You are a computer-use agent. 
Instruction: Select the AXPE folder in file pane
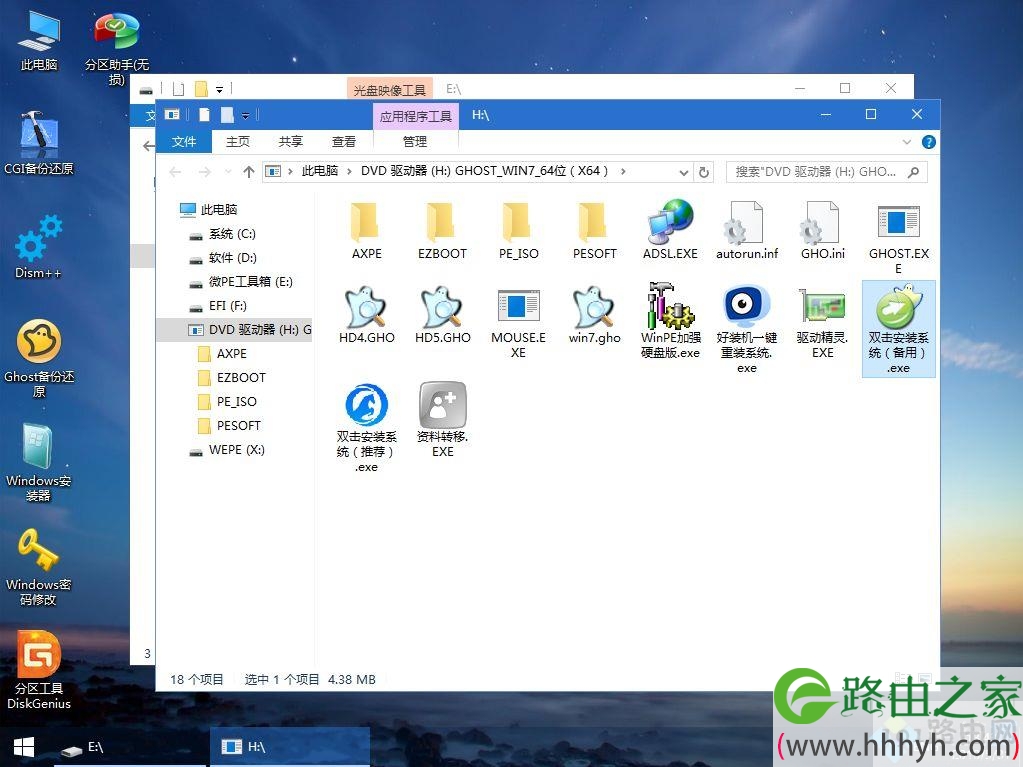coord(367,231)
